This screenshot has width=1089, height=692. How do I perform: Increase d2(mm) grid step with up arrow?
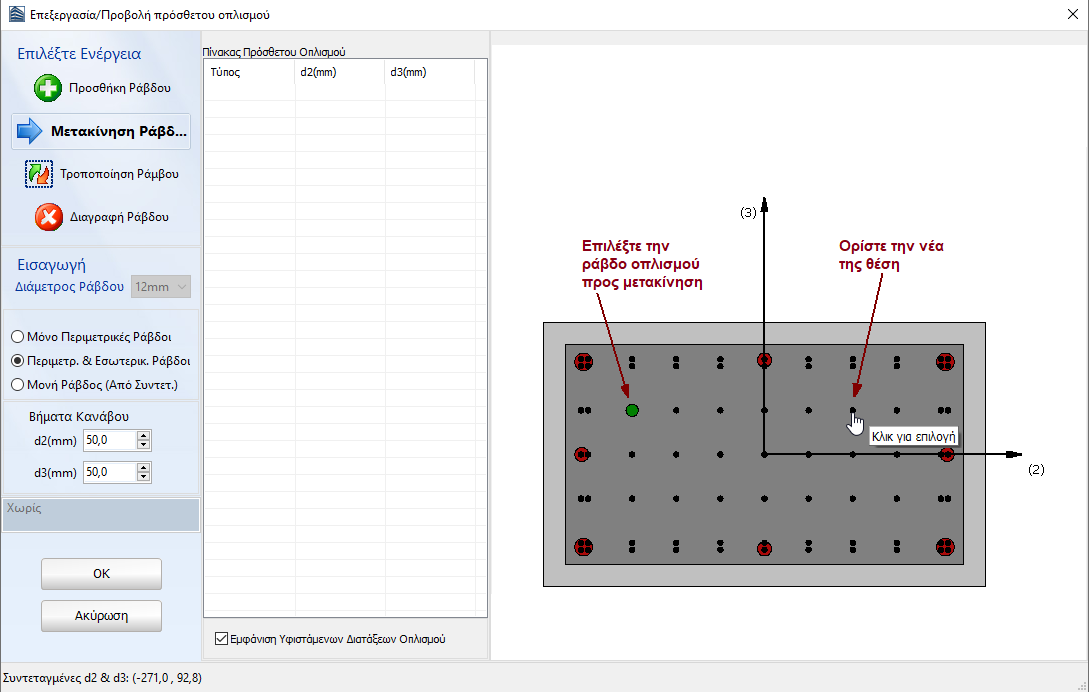(x=144, y=436)
